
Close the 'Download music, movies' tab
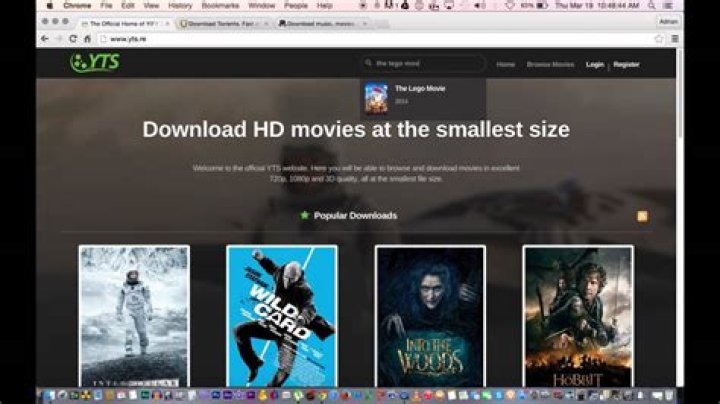[365, 23]
